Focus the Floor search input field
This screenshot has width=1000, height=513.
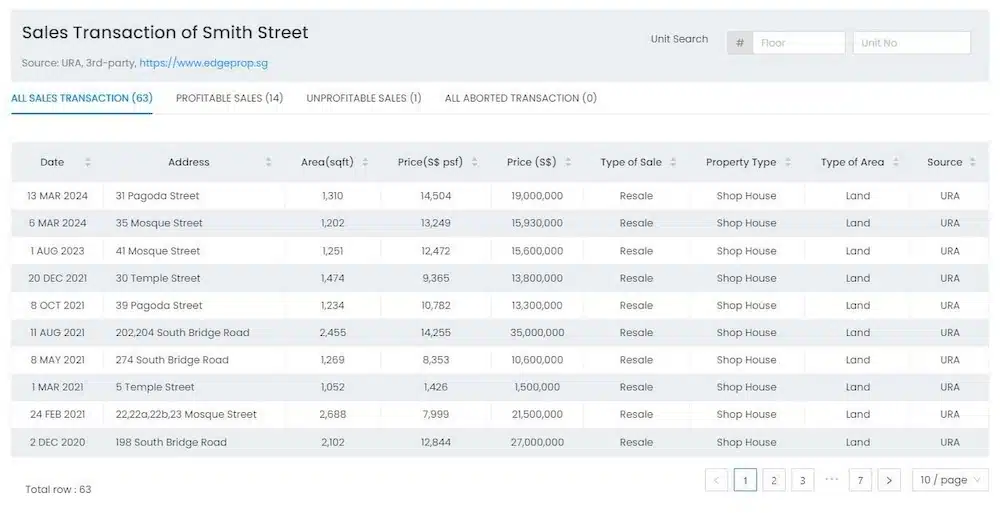tap(798, 43)
